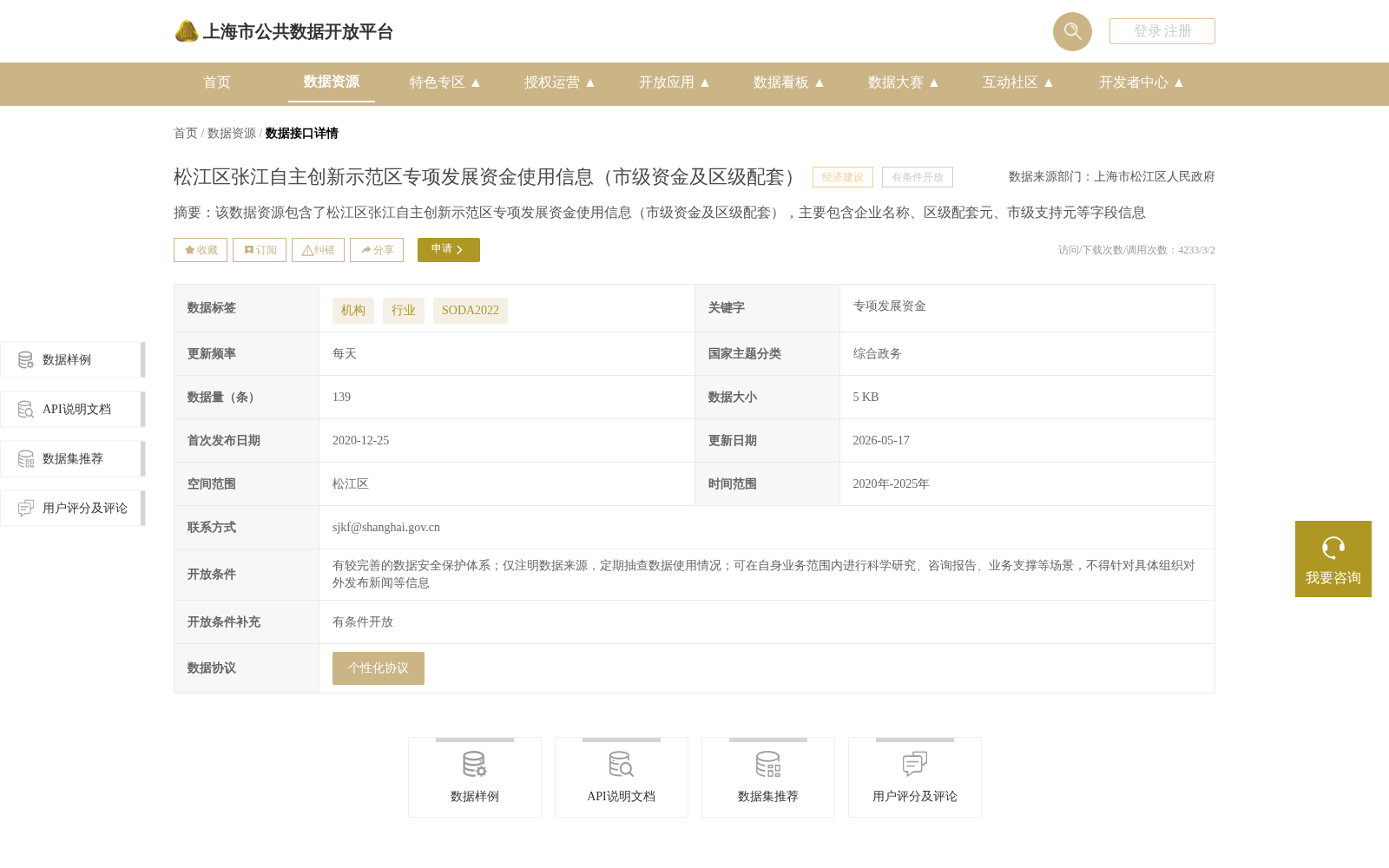
Task: Click the access/download count statistics text
Action: click(1136, 250)
